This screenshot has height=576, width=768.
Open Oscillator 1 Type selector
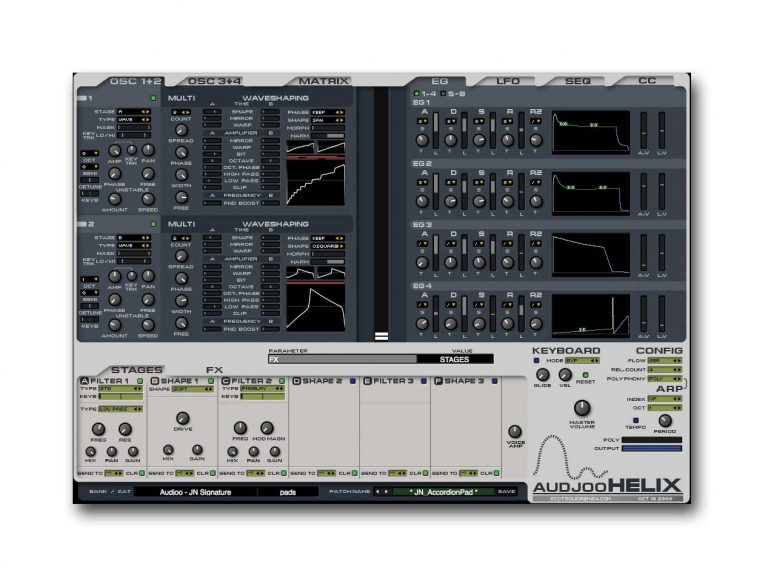134,120
